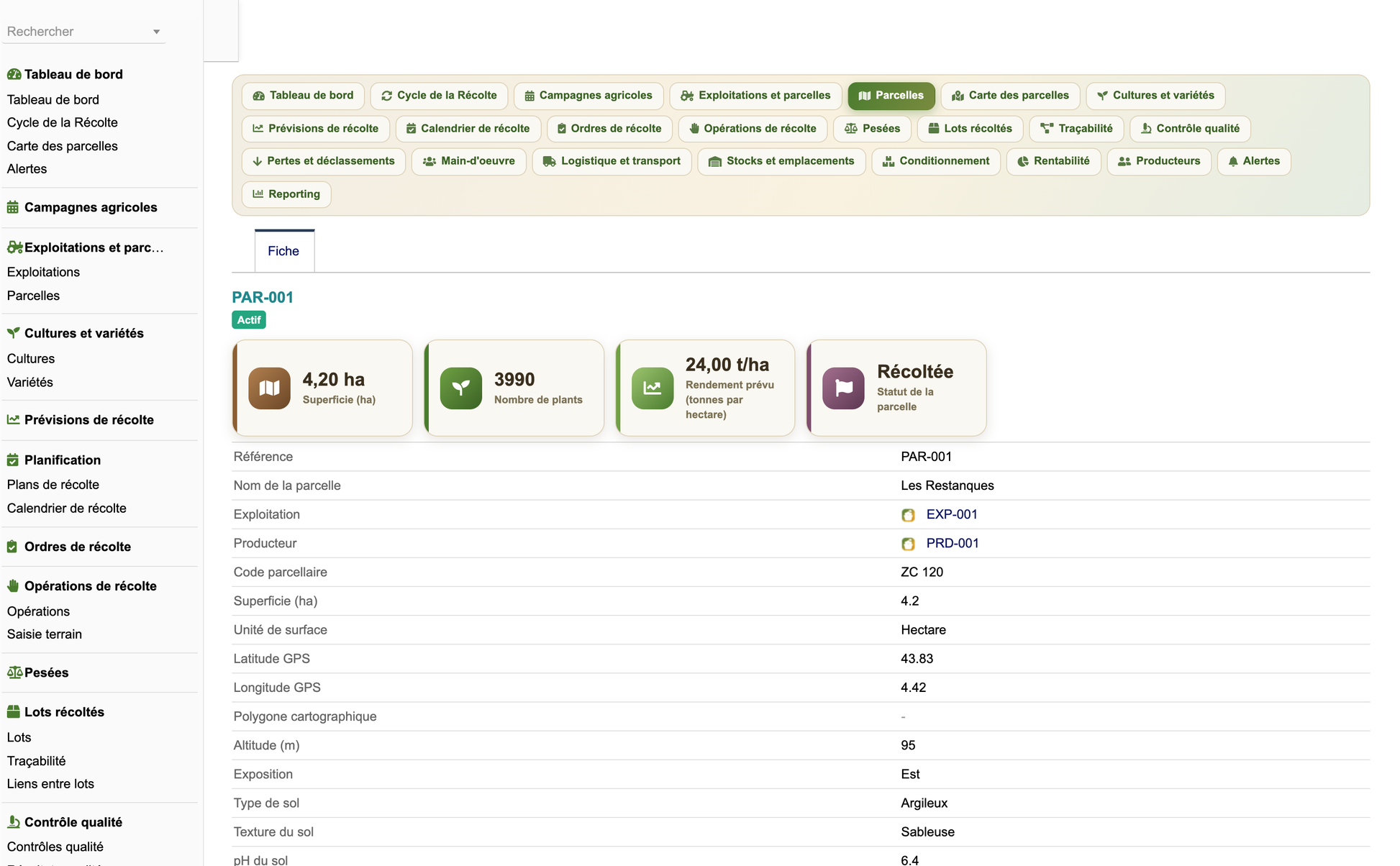1400x866 pixels.
Task: Open Exploitations et parcelles top pill
Action: point(755,96)
